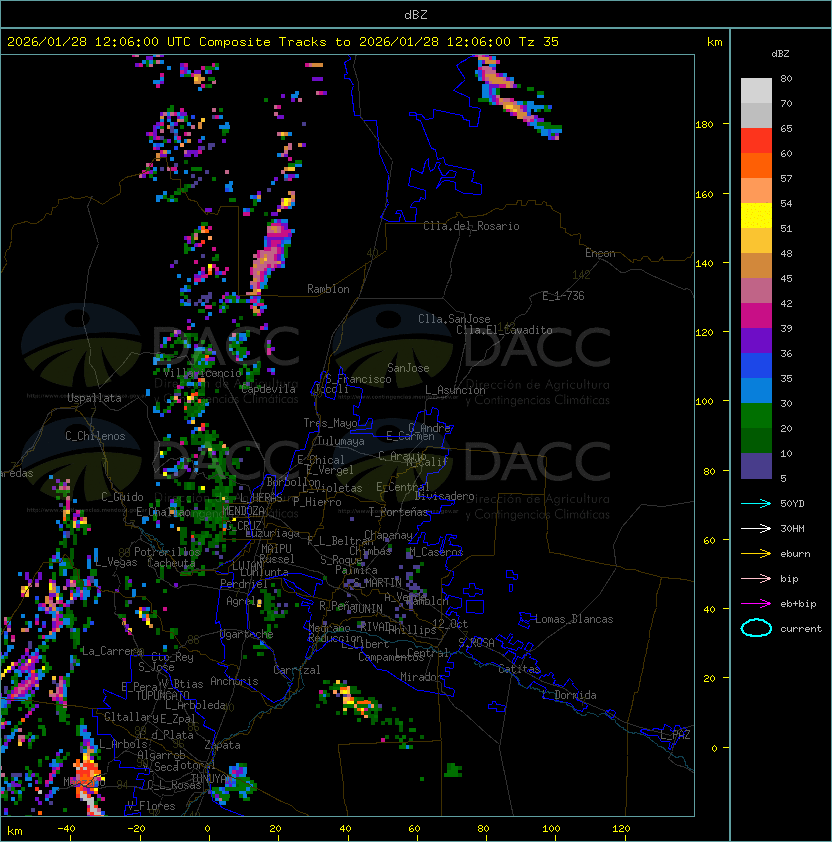
Task: Click the 'dBZ' title at top
Action: point(416,14)
